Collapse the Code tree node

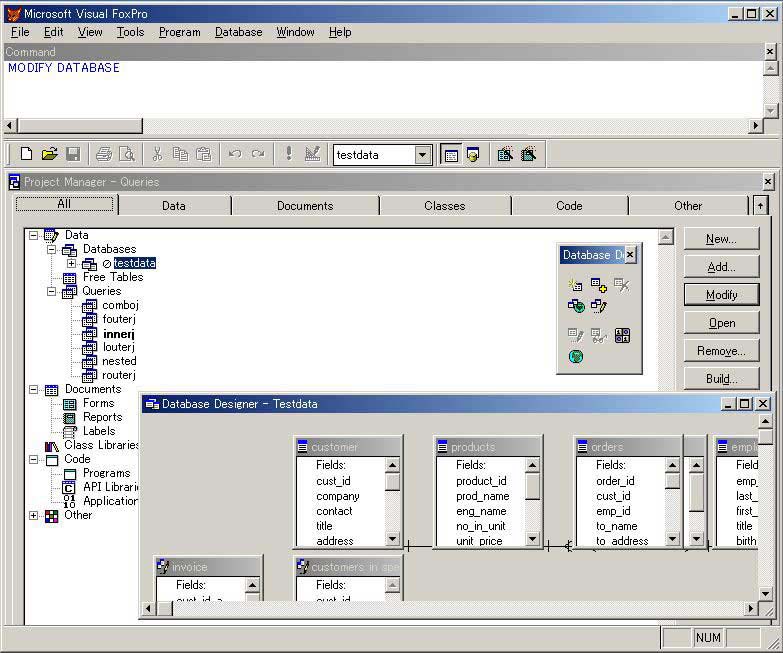tap(33, 459)
